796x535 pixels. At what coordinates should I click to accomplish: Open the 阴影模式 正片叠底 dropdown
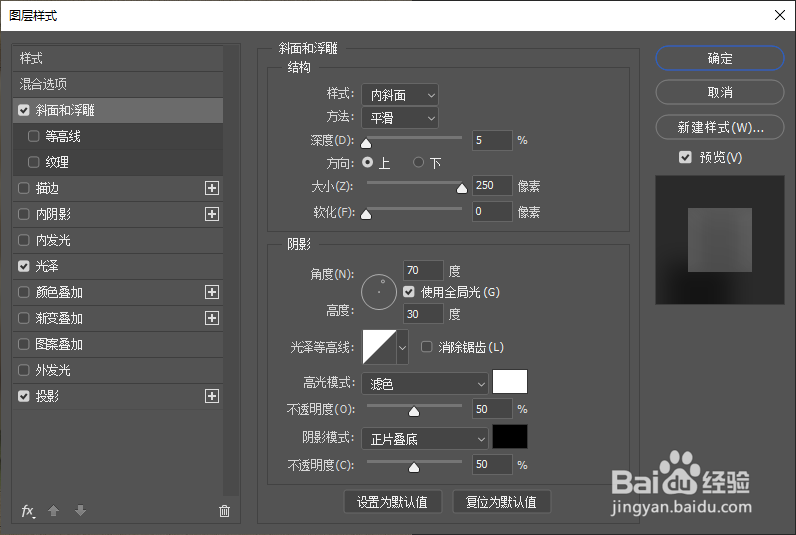(x=425, y=439)
